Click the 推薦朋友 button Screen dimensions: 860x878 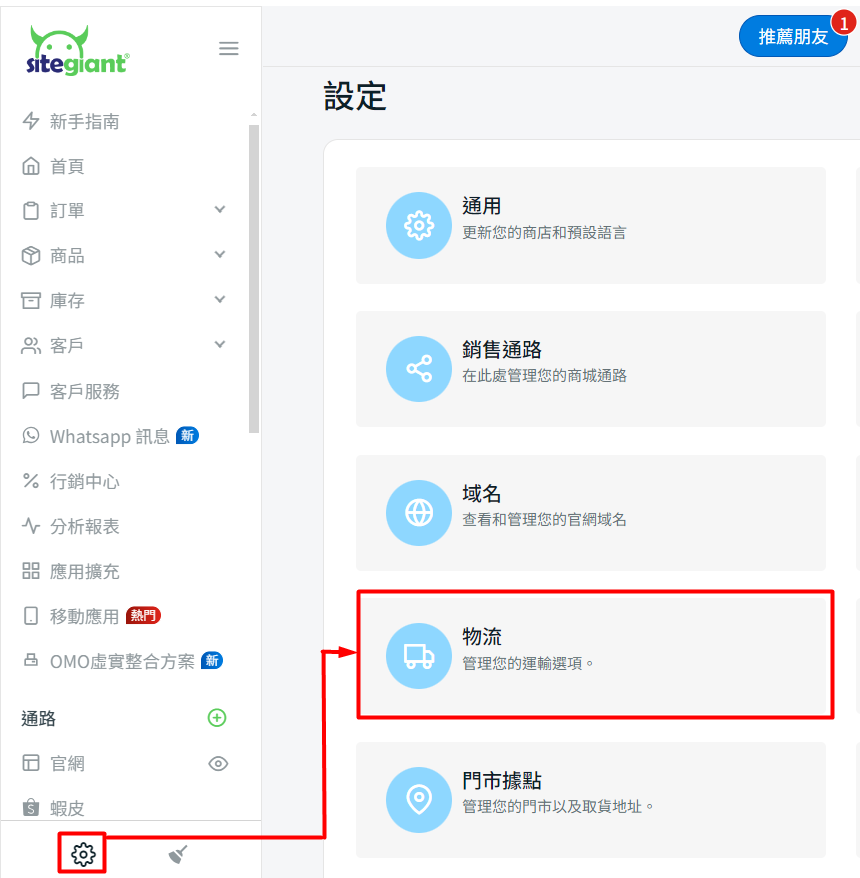(793, 36)
